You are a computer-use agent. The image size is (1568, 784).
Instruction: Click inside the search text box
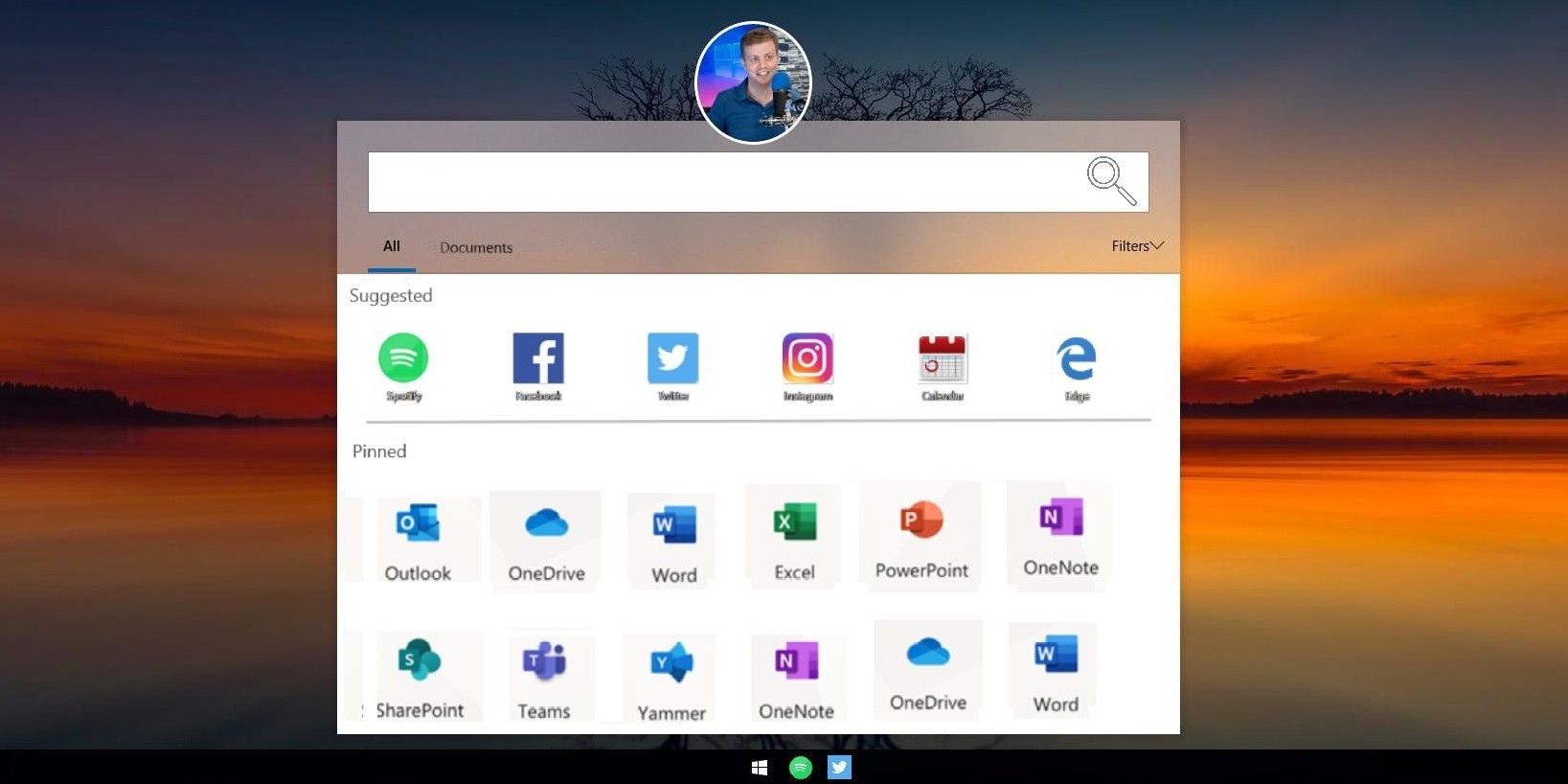point(759,182)
